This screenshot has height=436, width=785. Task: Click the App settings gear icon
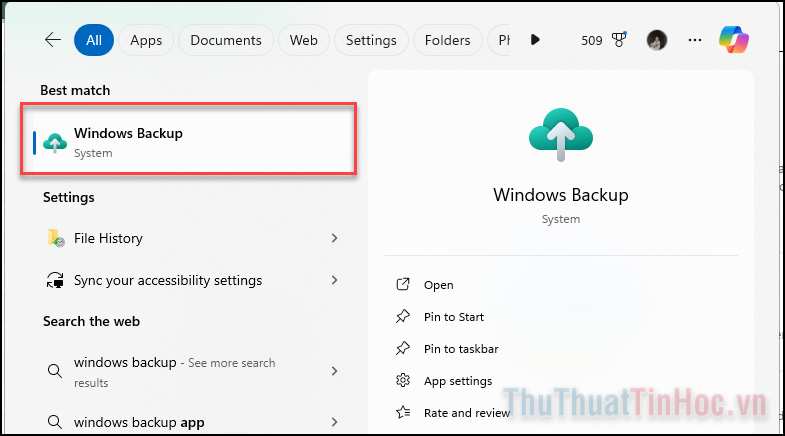coord(403,380)
